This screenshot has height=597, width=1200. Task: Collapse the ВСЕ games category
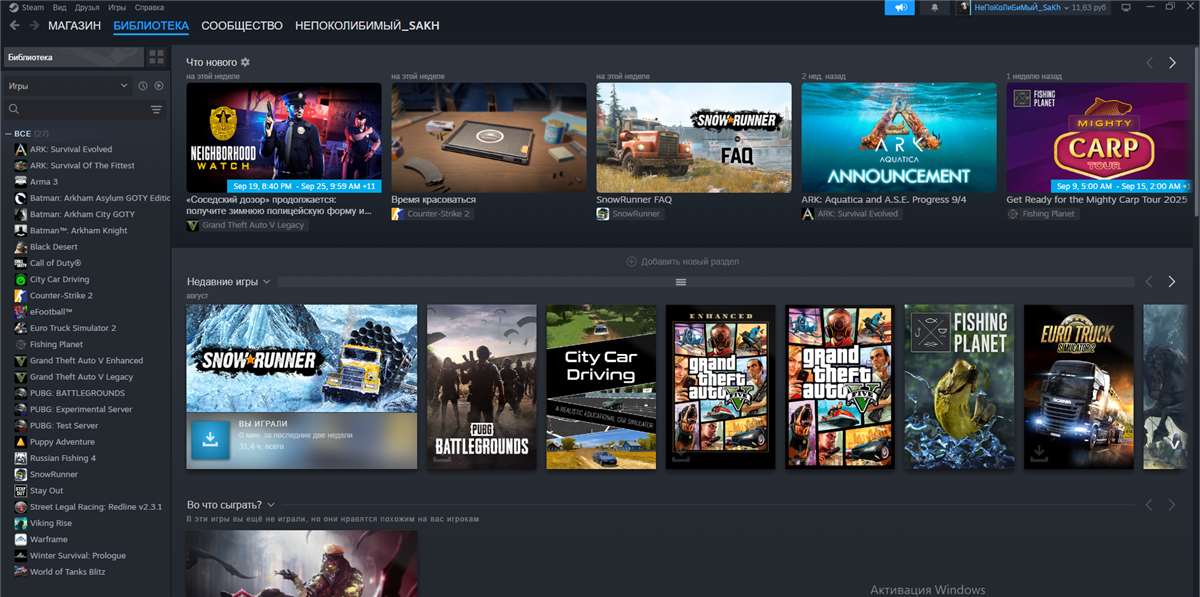8,133
